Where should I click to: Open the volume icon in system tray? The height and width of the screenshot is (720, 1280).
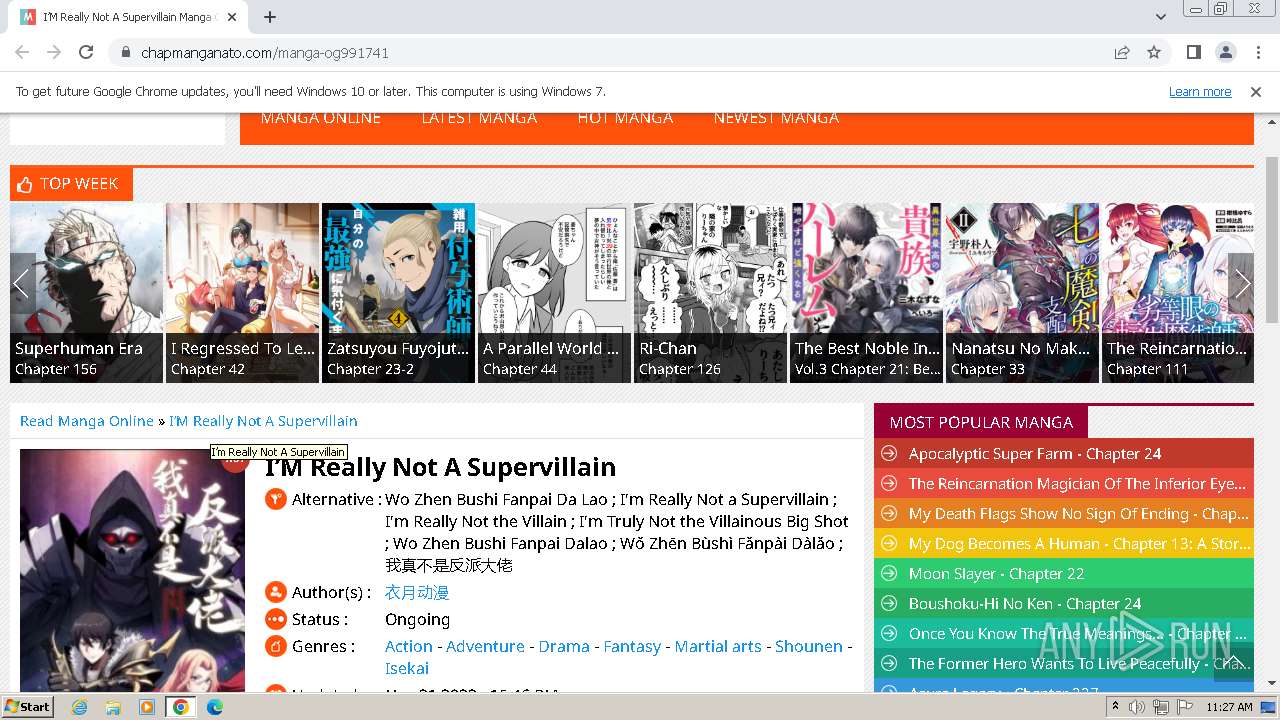point(1137,707)
